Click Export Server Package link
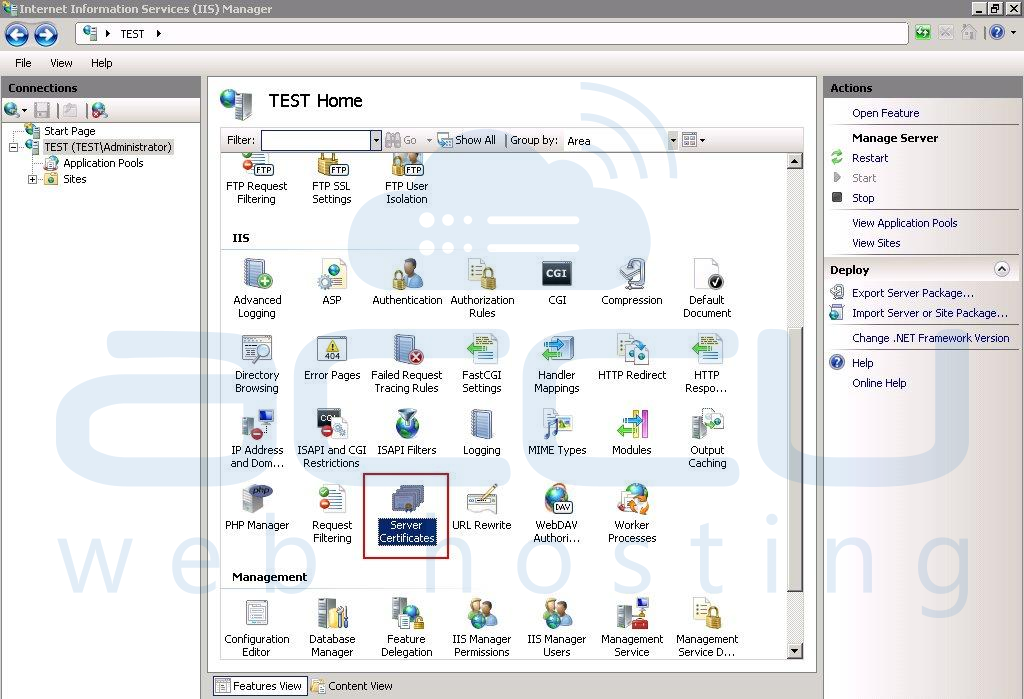This screenshot has width=1024, height=699. point(912,293)
